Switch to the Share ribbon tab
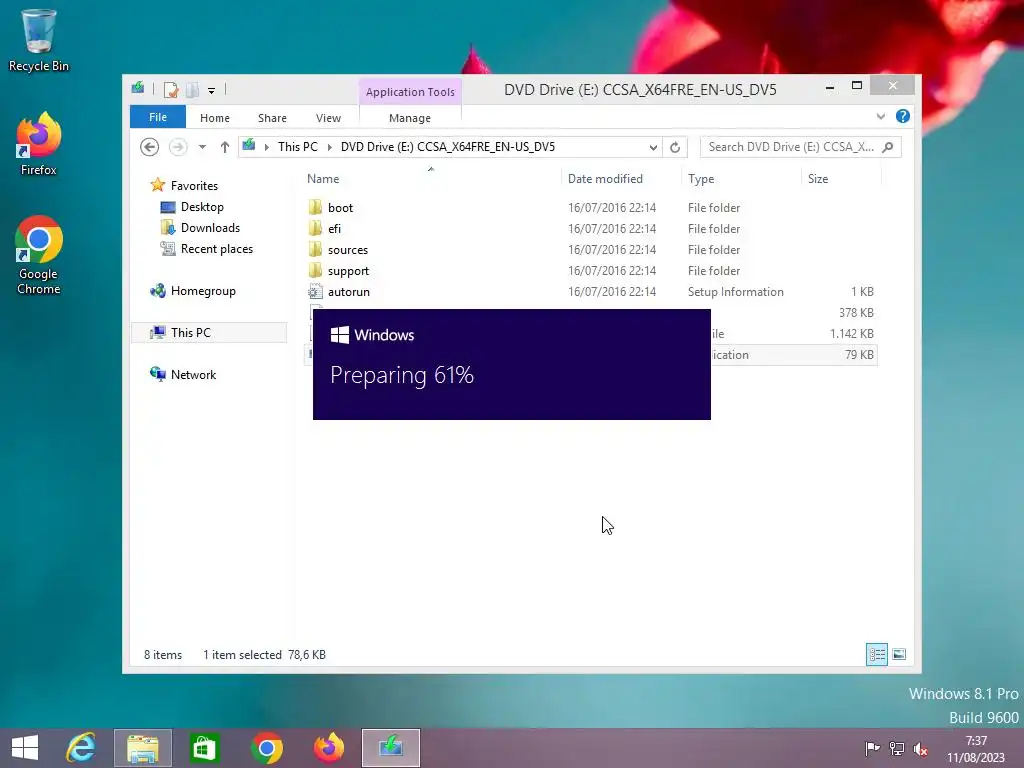1024x768 pixels. pyautogui.click(x=272, y=118)
